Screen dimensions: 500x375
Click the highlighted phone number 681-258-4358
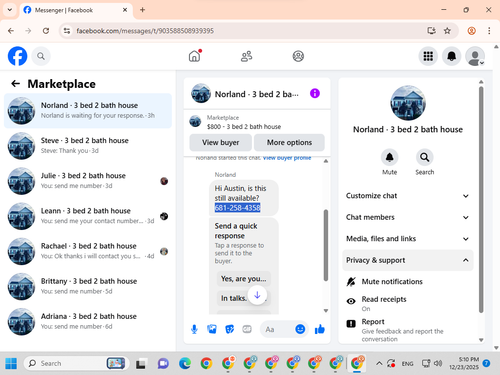tap(237, 208)
